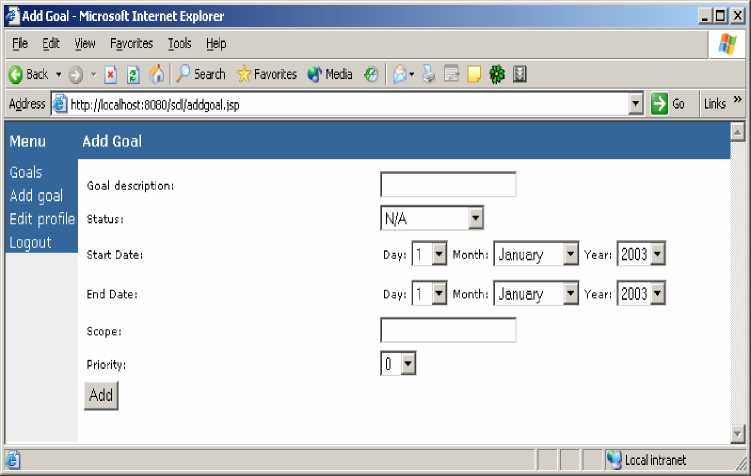Open the End Date Month dropdown
Screen dimensions: 751x476
click(536, 293)
